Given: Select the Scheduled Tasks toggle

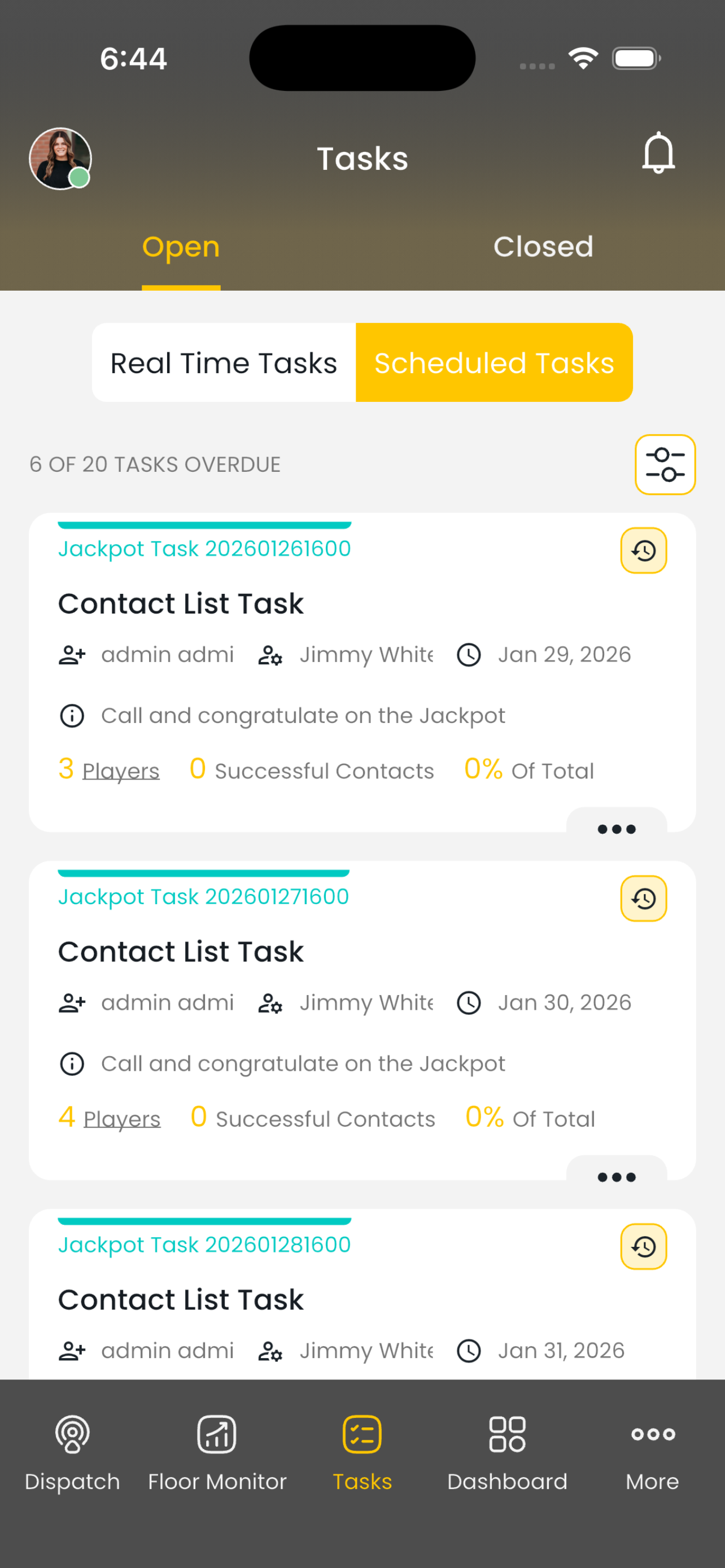Looking at the screenshot, I should click(494, 363).
